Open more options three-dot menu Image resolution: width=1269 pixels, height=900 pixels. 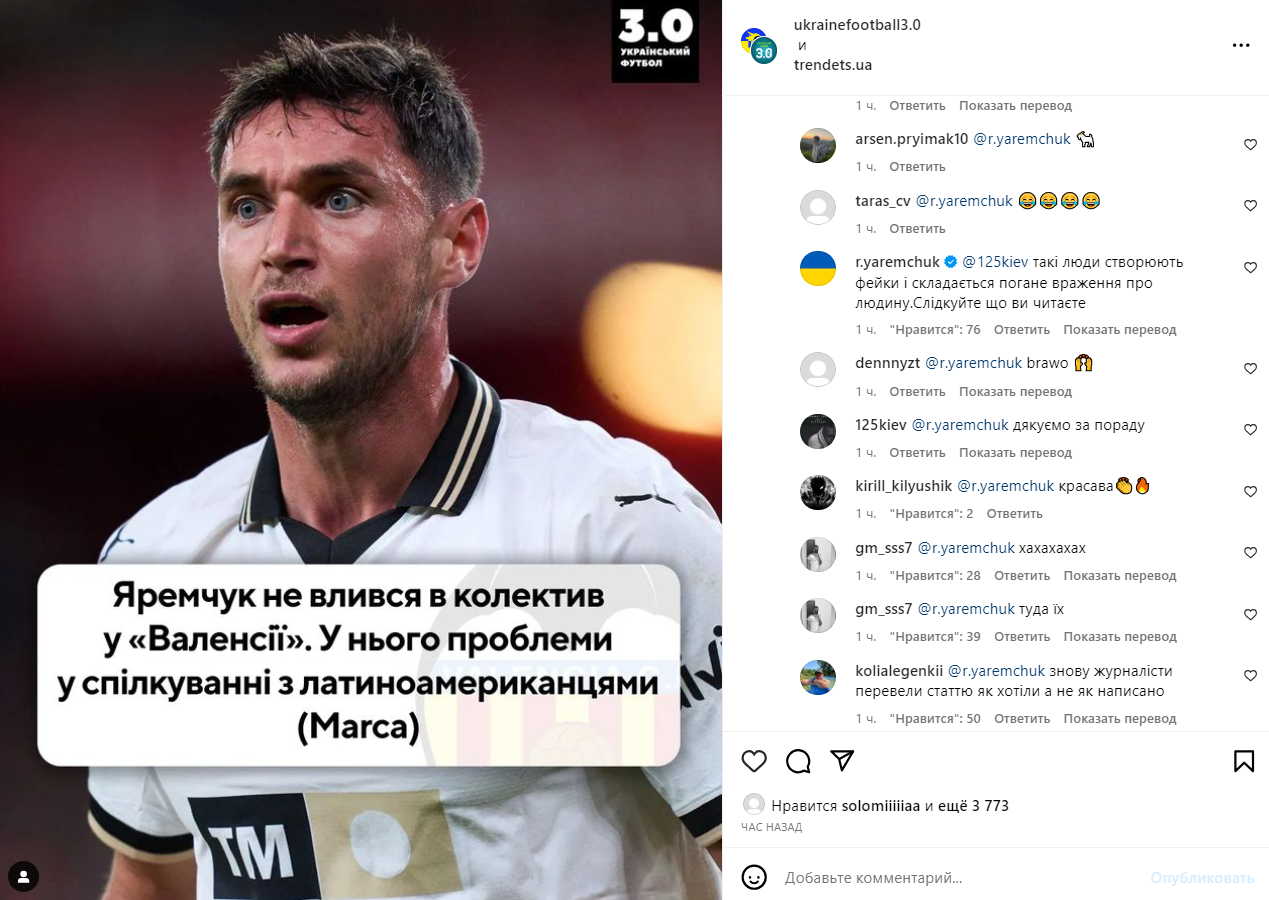point(1241,45)
